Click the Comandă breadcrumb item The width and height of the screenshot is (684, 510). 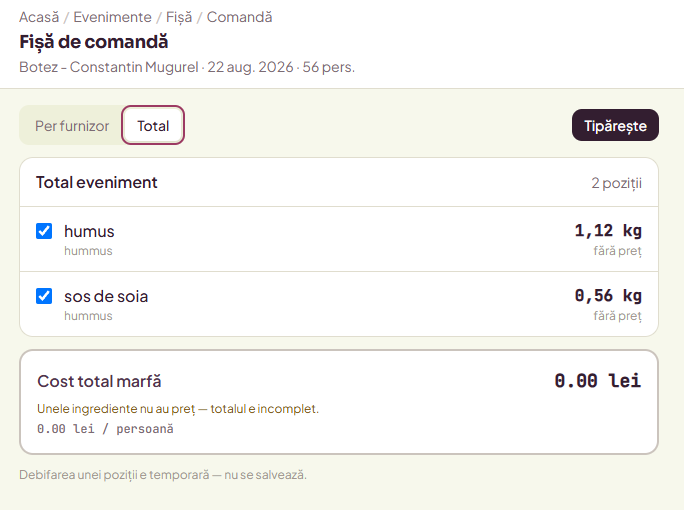tap(239, 17)
